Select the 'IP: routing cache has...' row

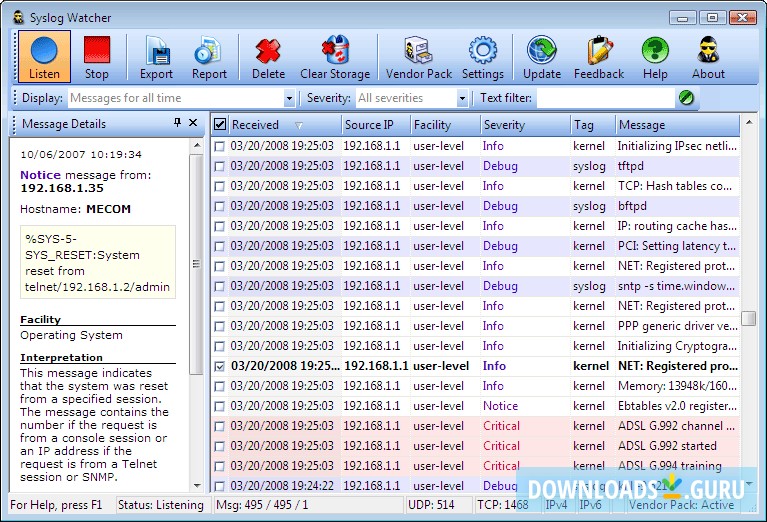475,226
